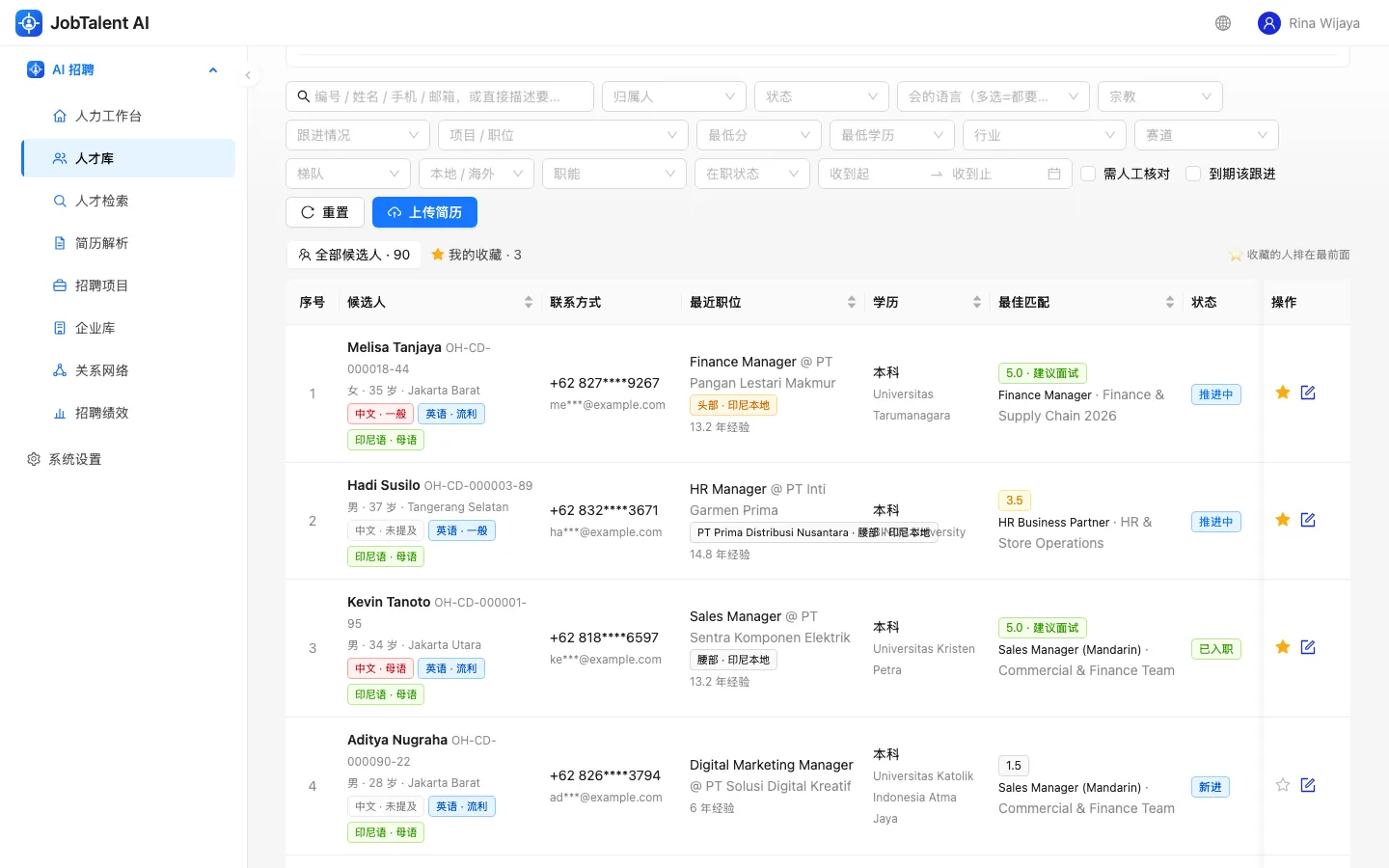Unstar Melisa Tanjaya from favorites
The width and height of the screenshot is (1389, 868).
pos(1283,393)
